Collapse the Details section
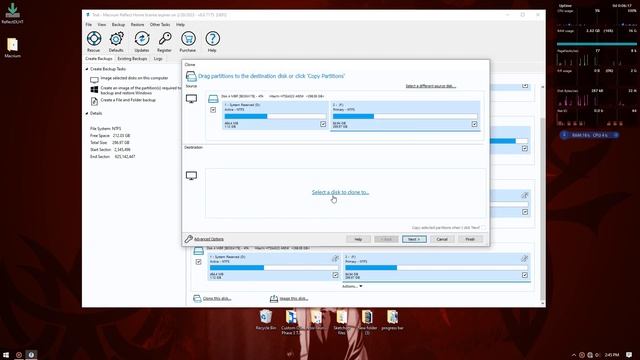Viewport: 640px width, 360px height. [87, 113]
